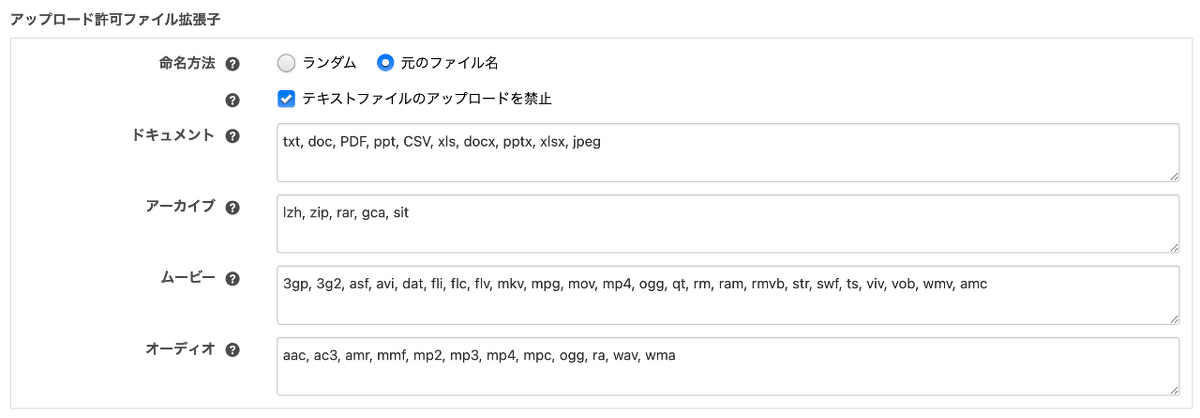This screenshot has height=418, width=1200.
Task: Click resize grip of アーカイブ text area
Action: pos(1174,247)
